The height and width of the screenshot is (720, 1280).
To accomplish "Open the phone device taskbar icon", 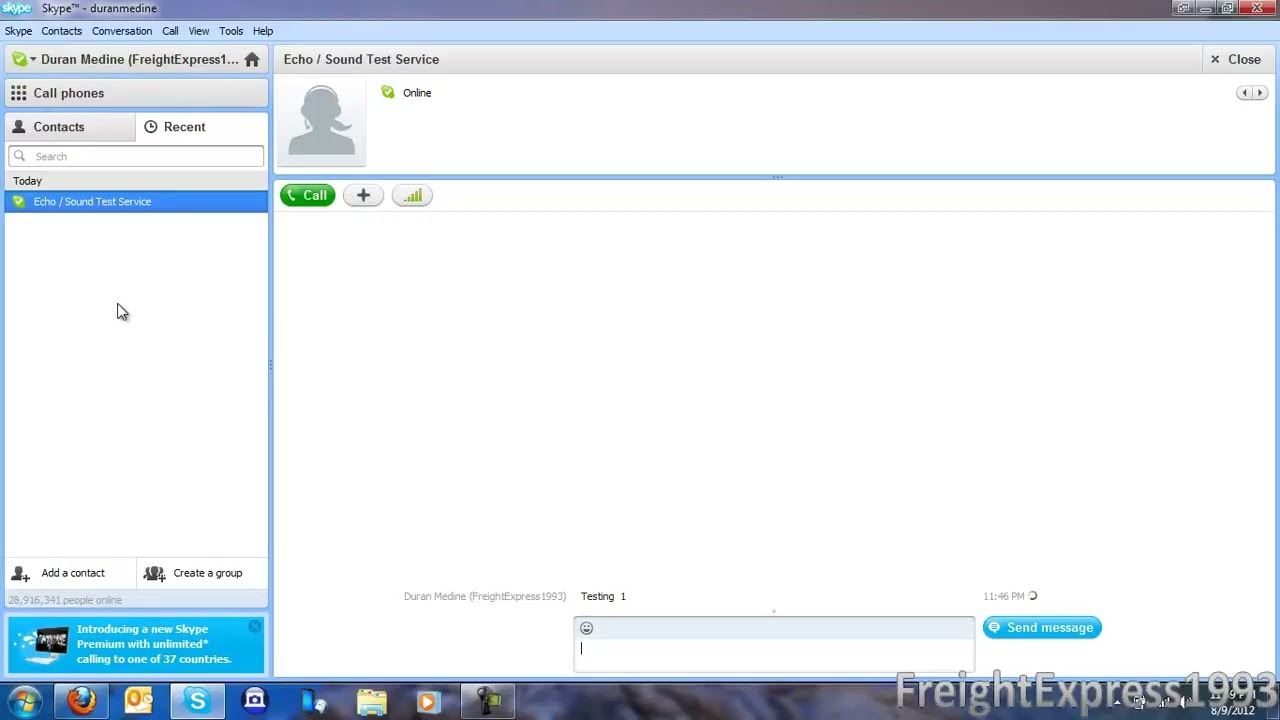I will [313, 702].
